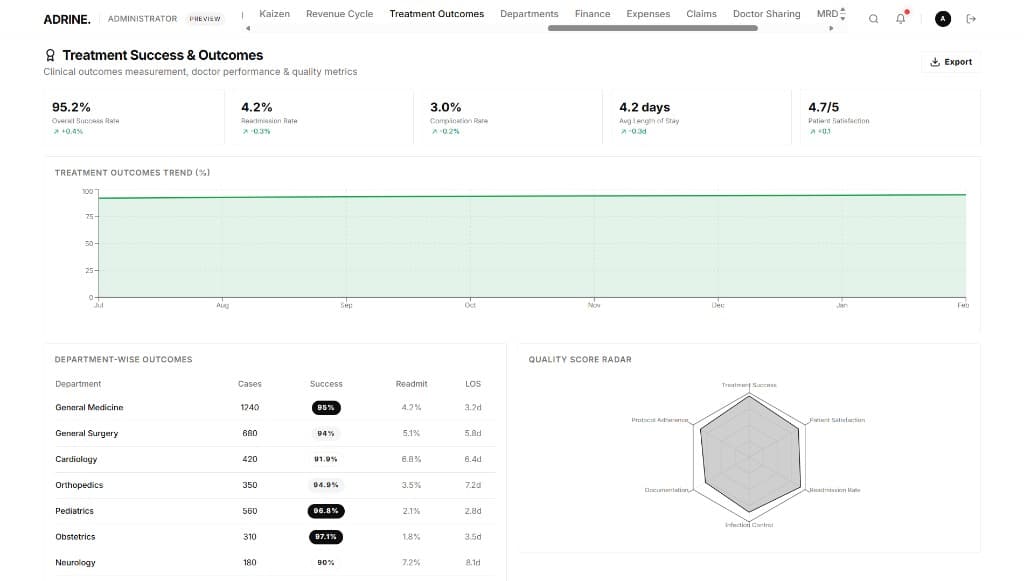
Task: Click the tab bar right scroll arrow
Action: point(831,29)
